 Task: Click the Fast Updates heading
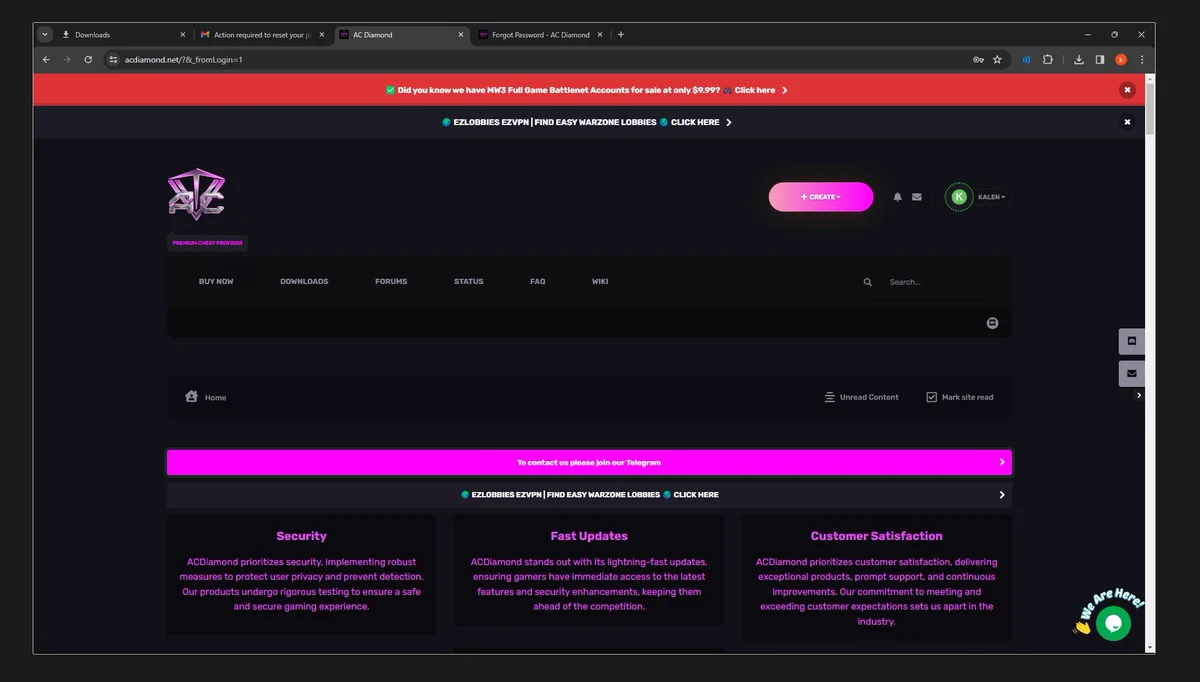tap(589, 536)
